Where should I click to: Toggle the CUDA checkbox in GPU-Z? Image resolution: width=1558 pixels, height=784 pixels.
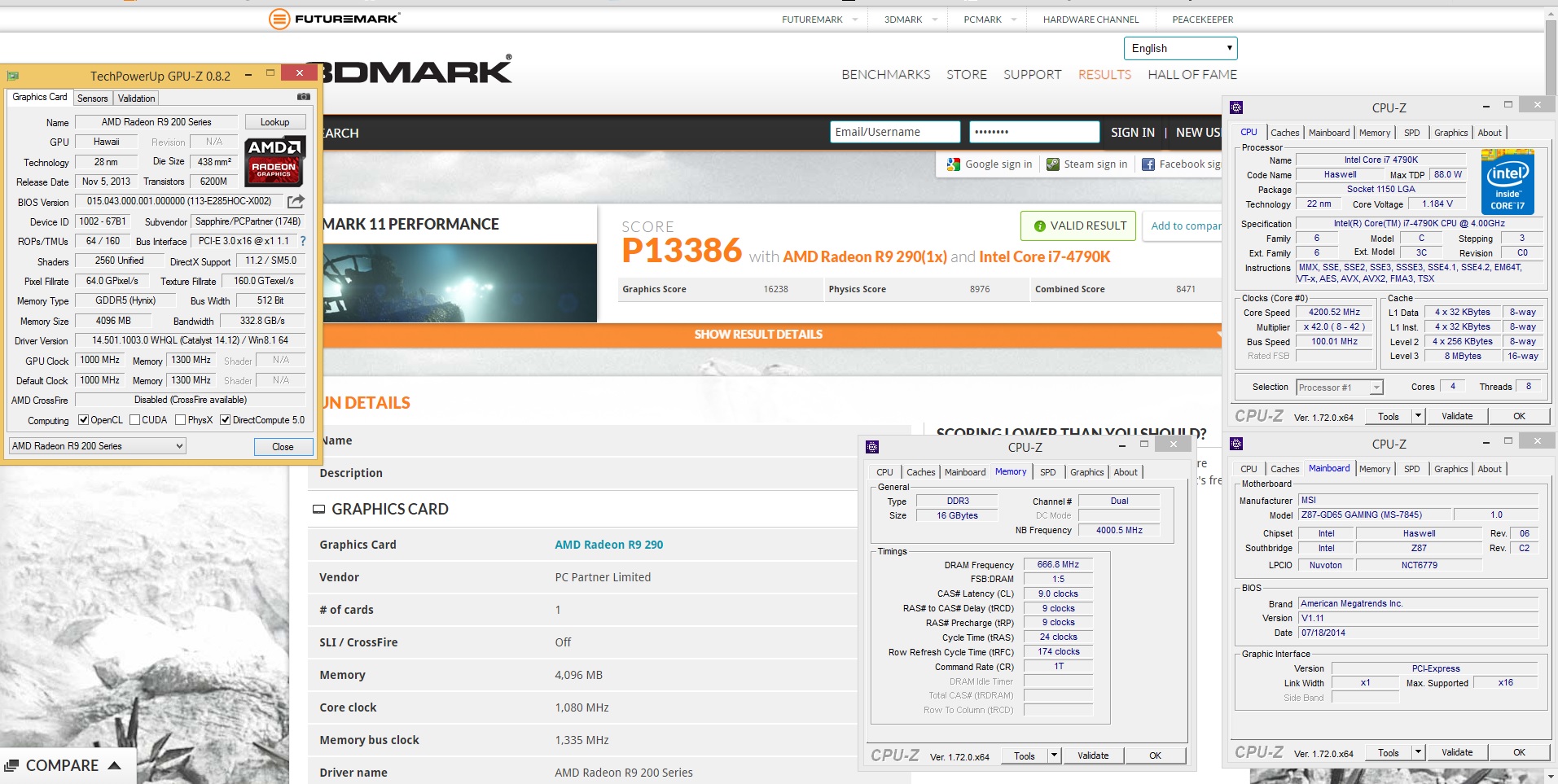134,420
